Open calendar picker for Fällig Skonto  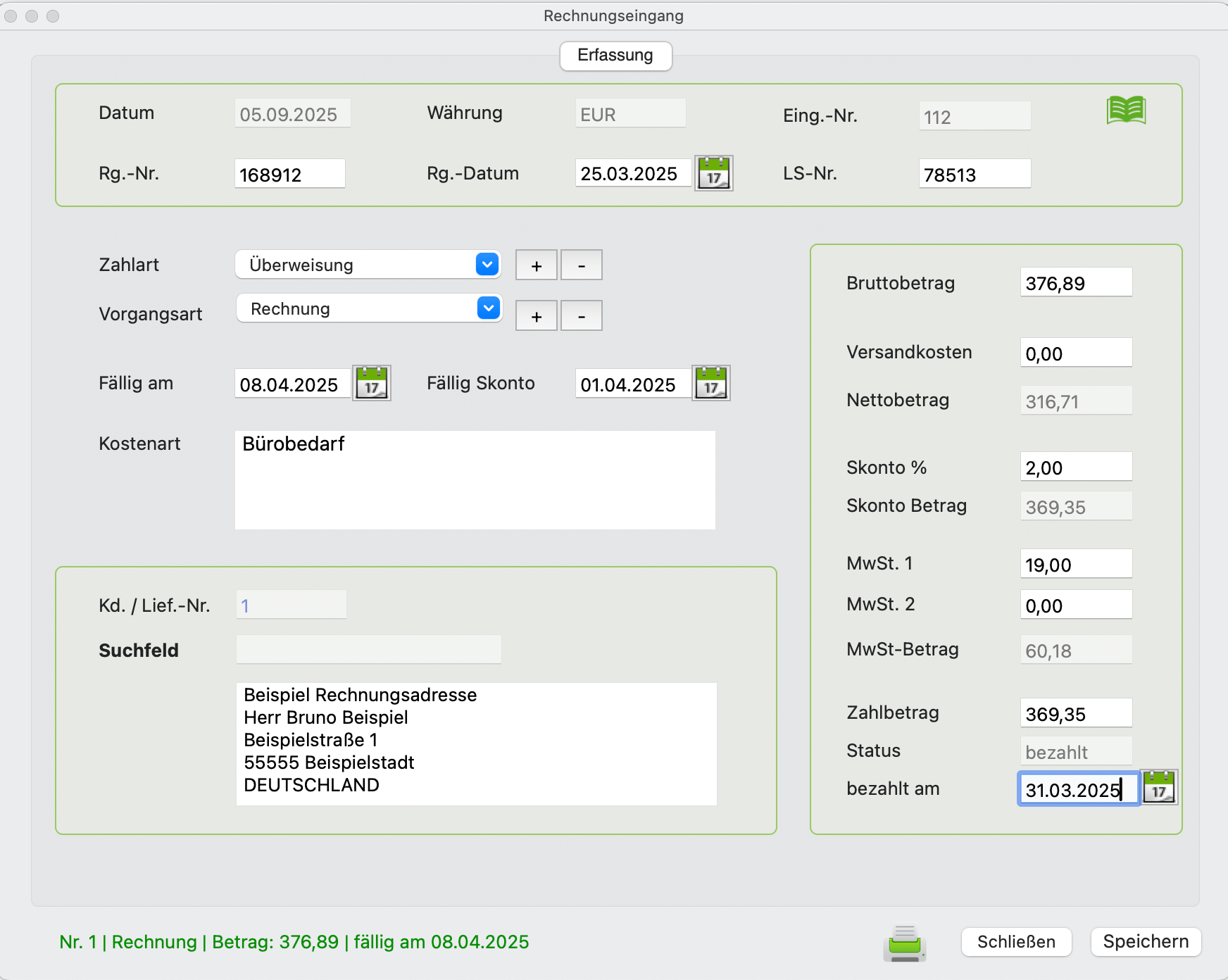(x=711, y=384)
